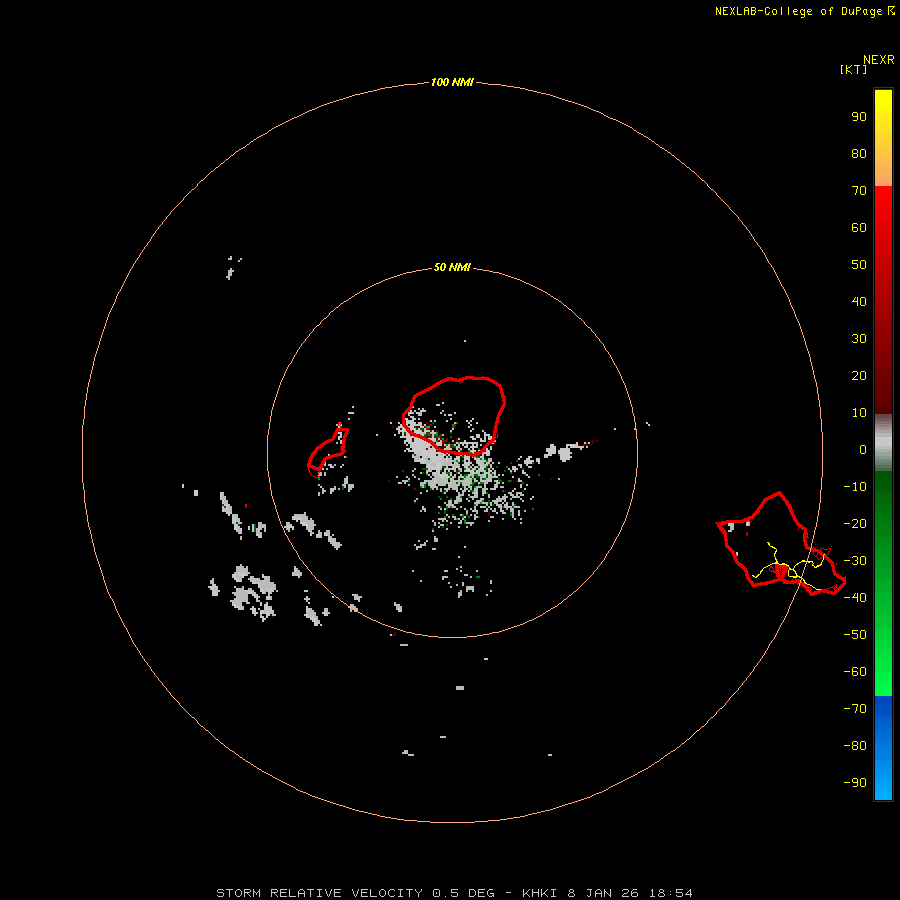
Task: Click the blue segment of the colorbar
Action: [x=883, y=748]
